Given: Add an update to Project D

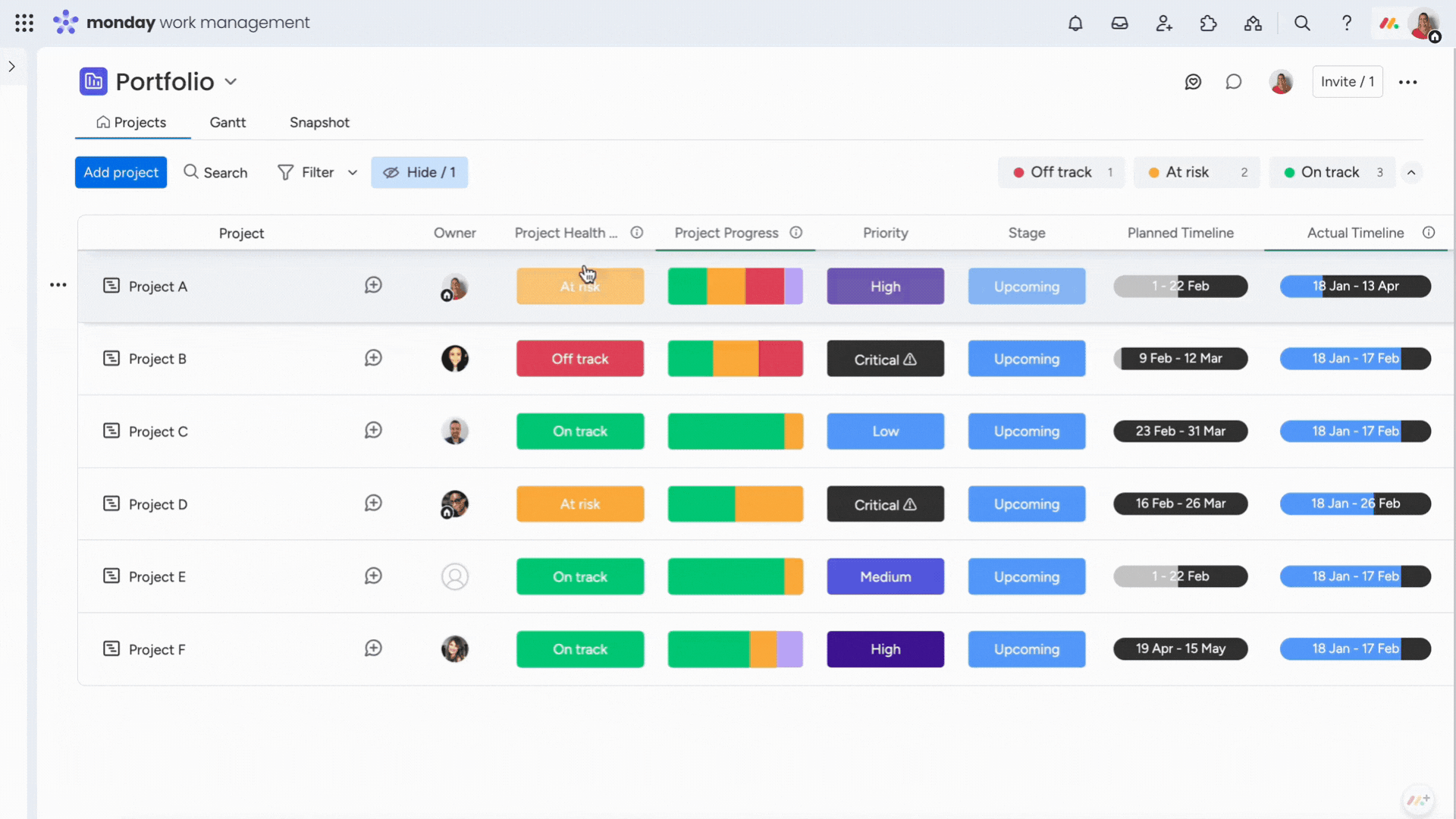Looking at the screenshot, I should pyautogui.click(x=373, y=504).
